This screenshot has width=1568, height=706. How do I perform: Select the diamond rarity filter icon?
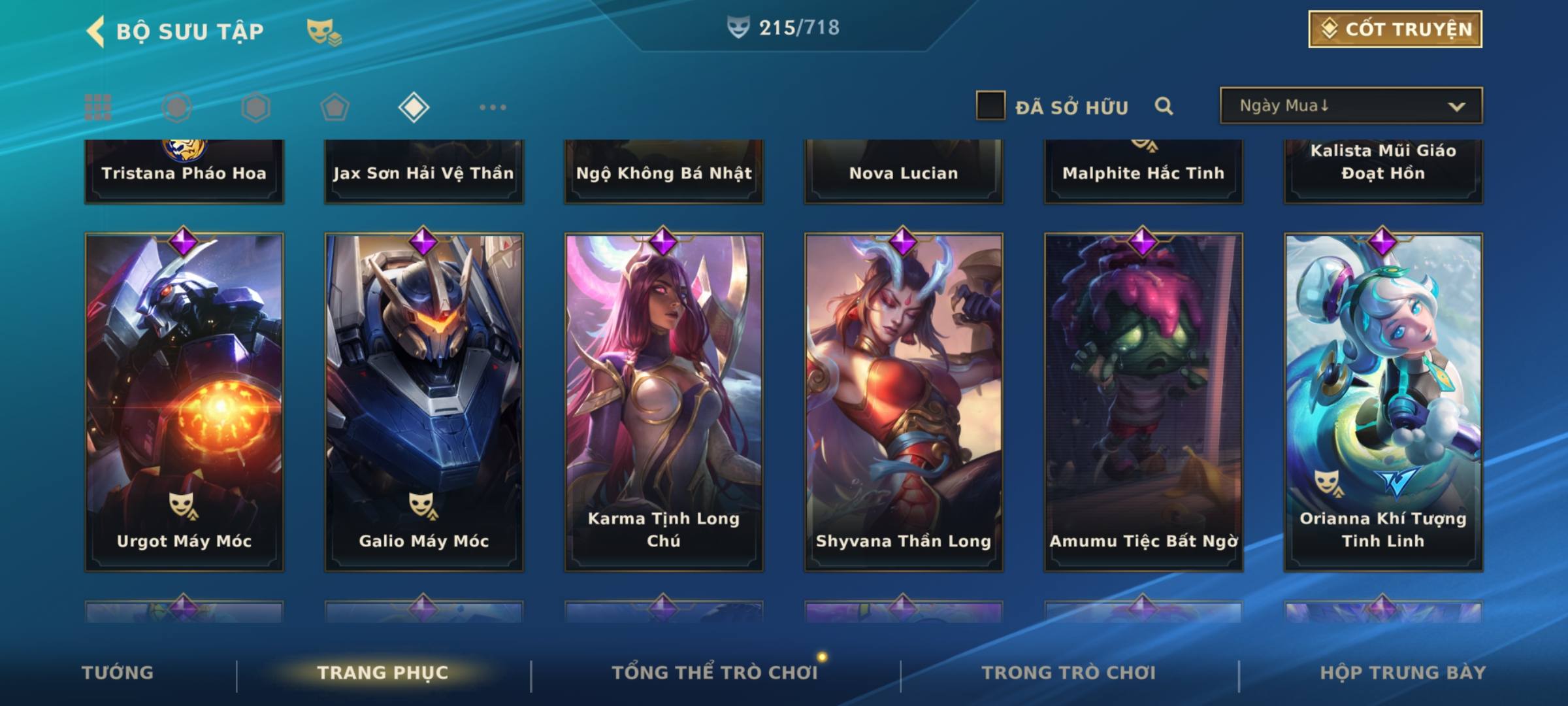pyautogui.click(x=414, y=107)
